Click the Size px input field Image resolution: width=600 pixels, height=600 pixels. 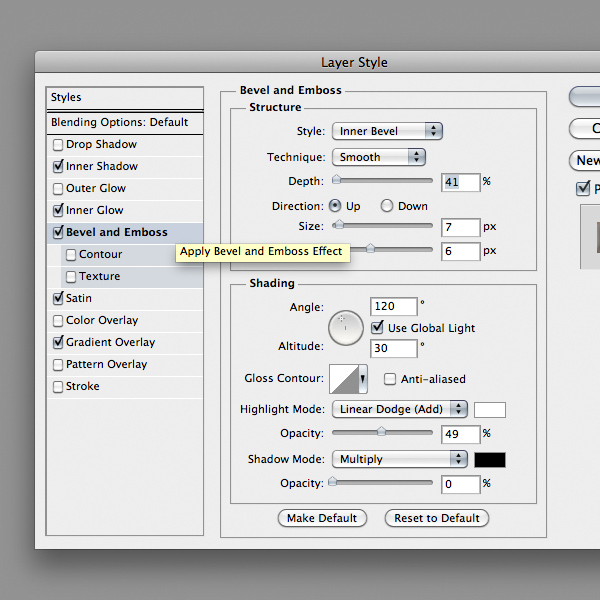click(460, 228)
